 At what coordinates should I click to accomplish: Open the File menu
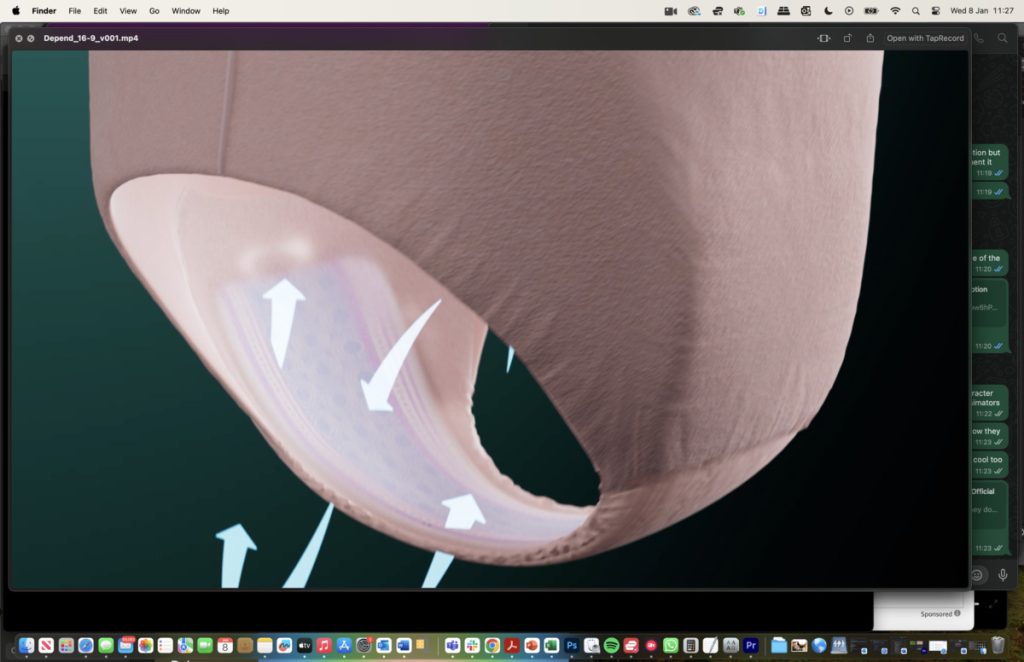[x=74, y=11]
